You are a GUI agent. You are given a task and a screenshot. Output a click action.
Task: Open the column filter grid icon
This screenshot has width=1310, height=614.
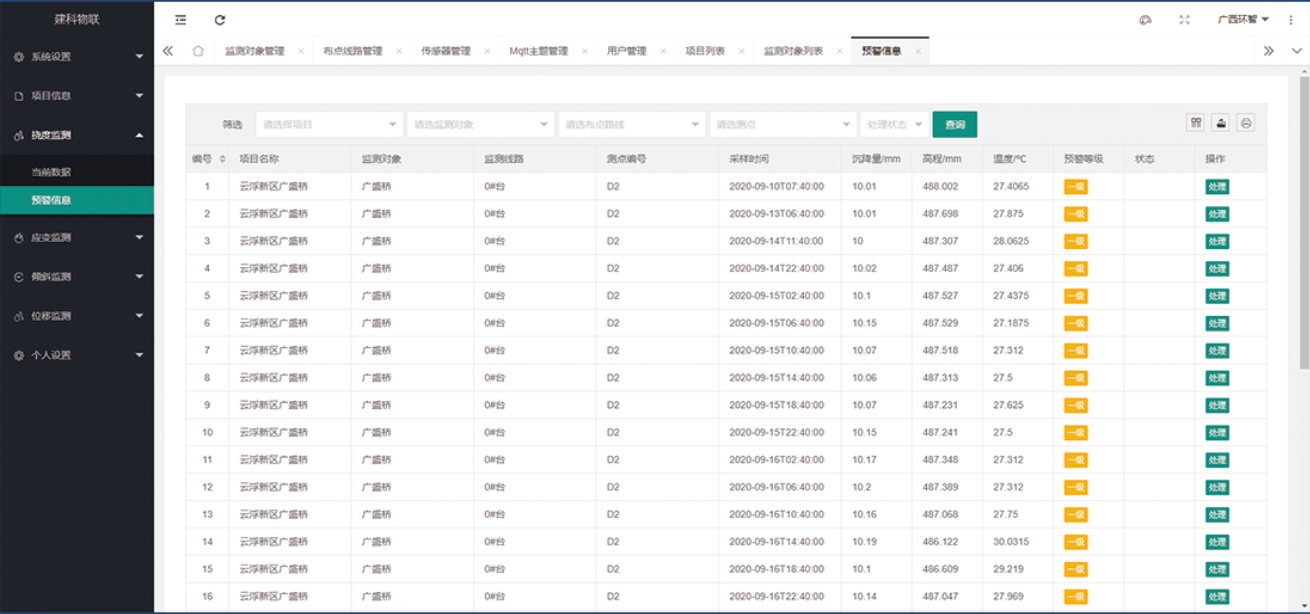1195,123
